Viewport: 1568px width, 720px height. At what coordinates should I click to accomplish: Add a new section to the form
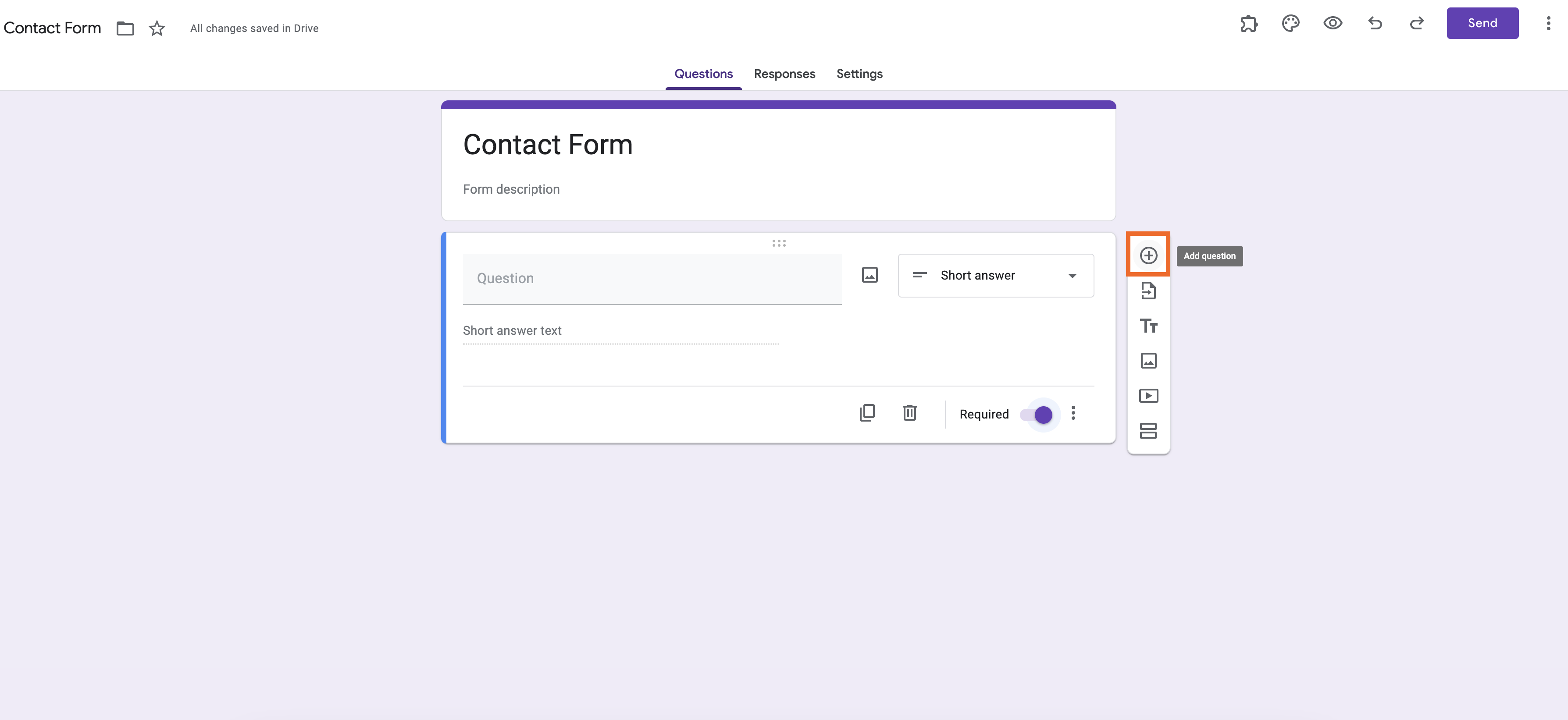coord(1148,430)
